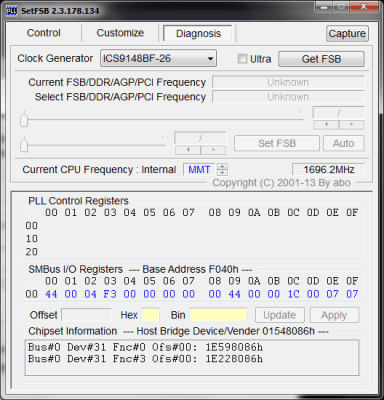Click the Select FSB/DDR/AGP/PCI Frequency field
The image size is (384, 400).
click(288, 97)
